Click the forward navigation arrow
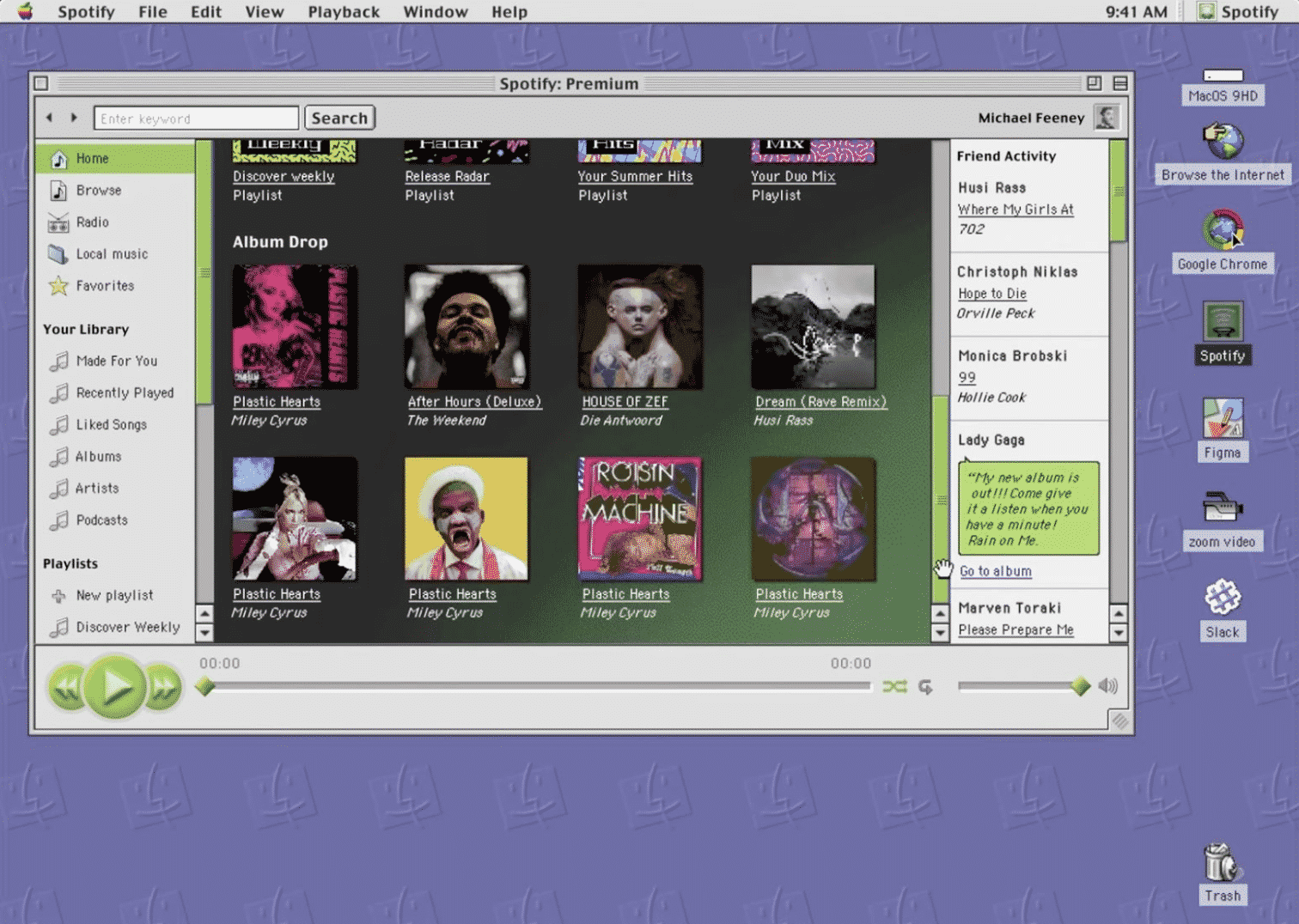 point(73,117)
